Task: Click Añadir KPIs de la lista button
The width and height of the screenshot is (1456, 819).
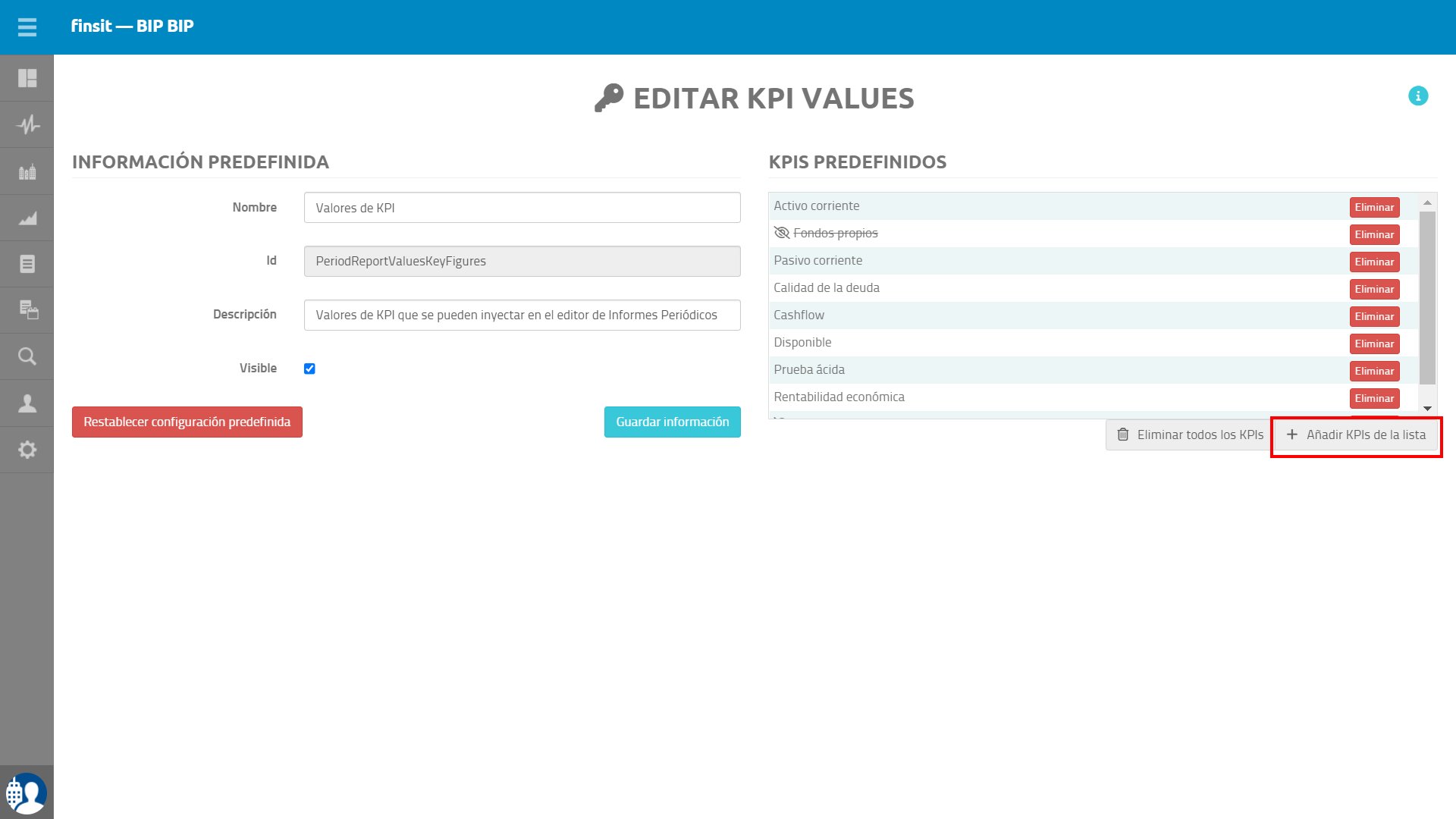Action: [1355, 435]
